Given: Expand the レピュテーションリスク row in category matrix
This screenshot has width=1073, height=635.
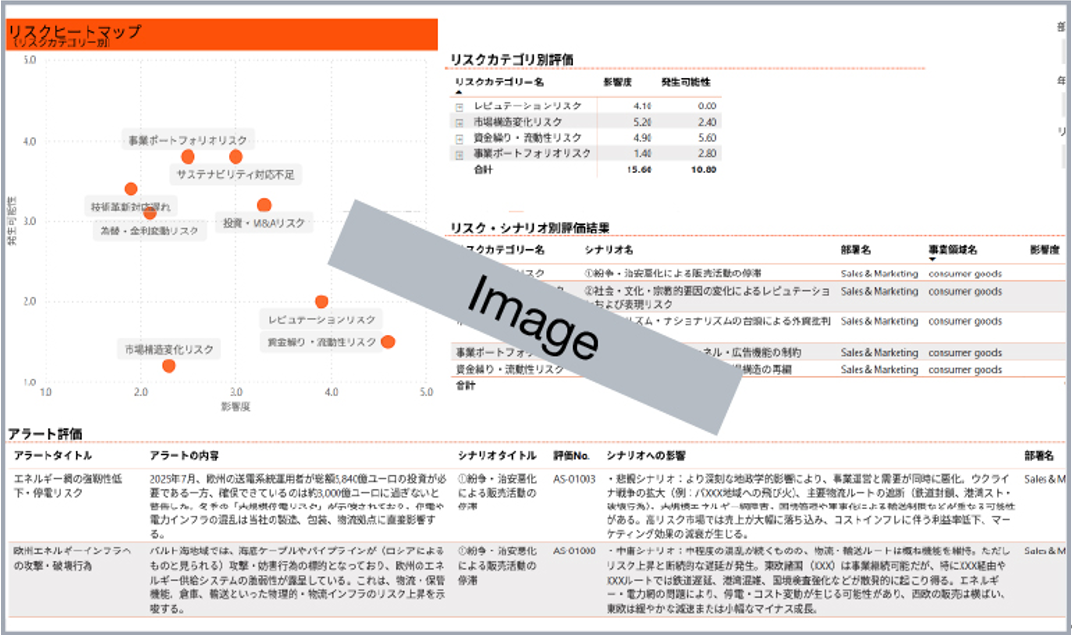Looking at the screenshot, I should click(x=460, y=106).
